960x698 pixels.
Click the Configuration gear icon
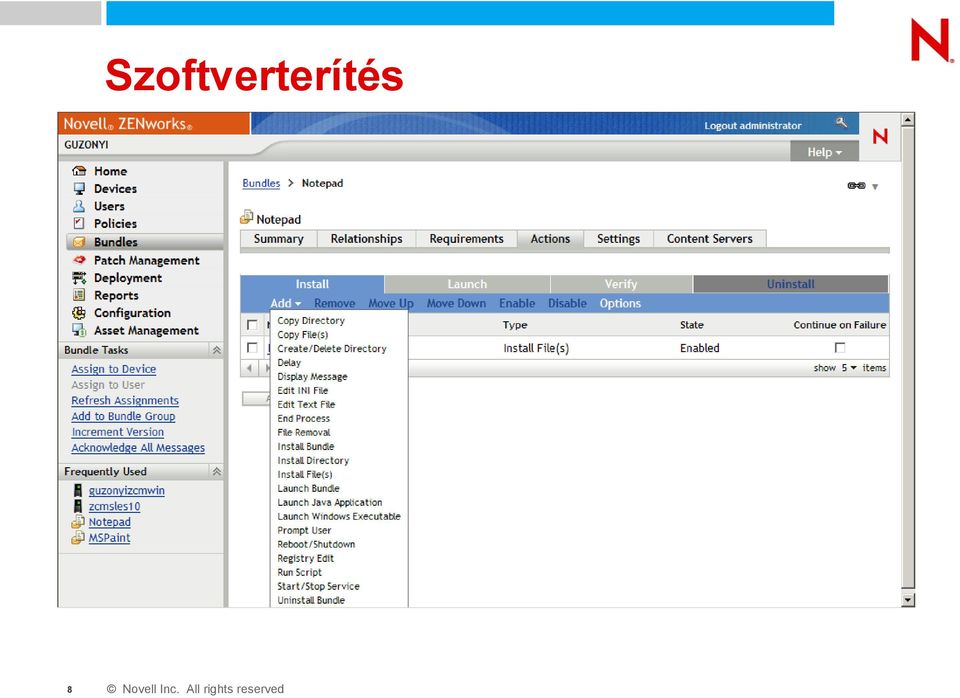coord(79,312)
